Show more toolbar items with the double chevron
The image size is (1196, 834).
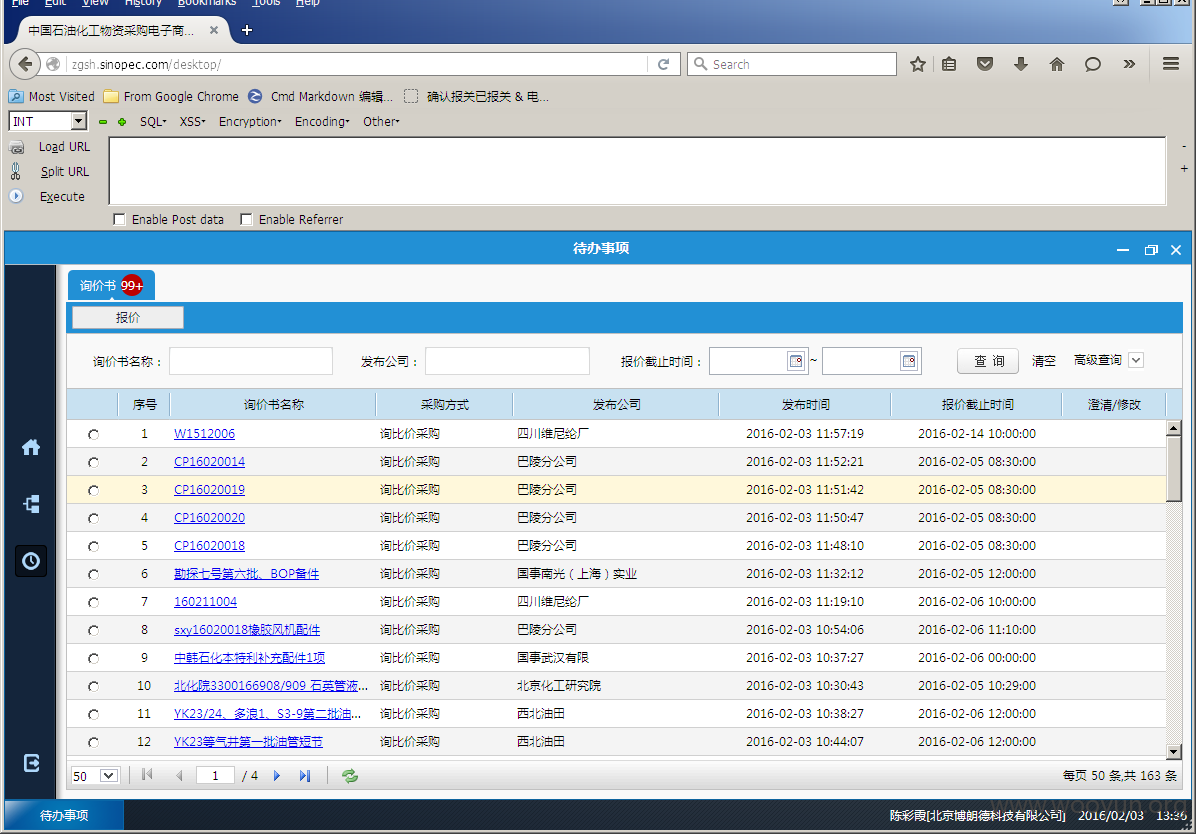[1129, 64]
